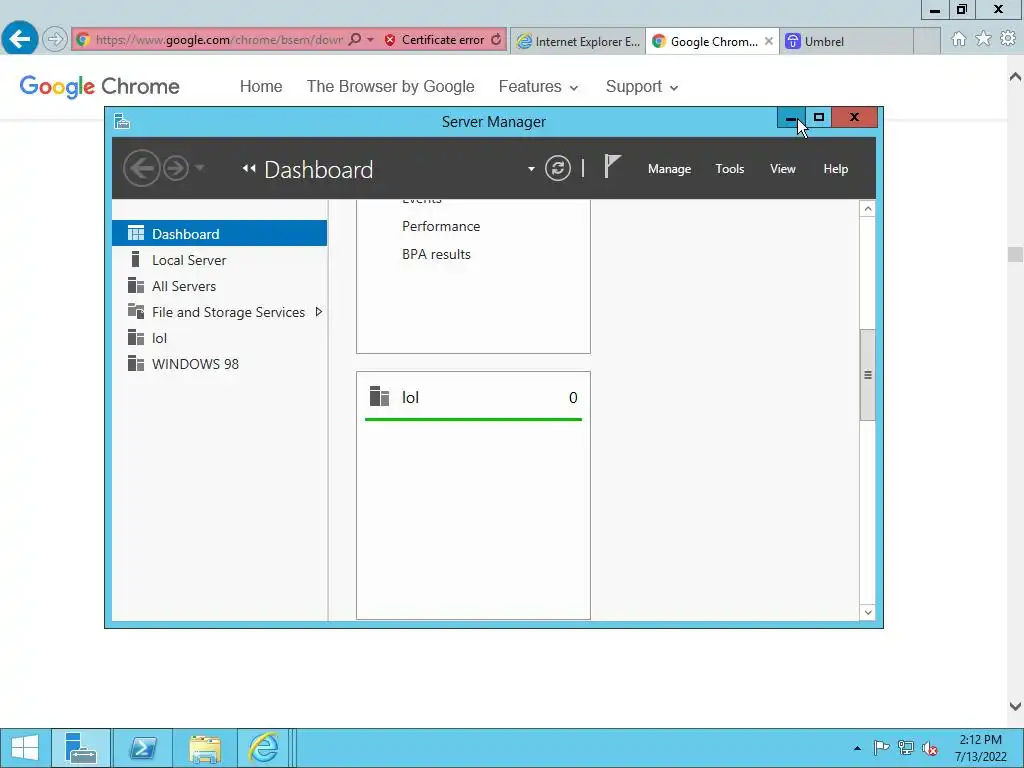Open the lol server group tile title
The image size is (1024, 768).
[410, 397]
